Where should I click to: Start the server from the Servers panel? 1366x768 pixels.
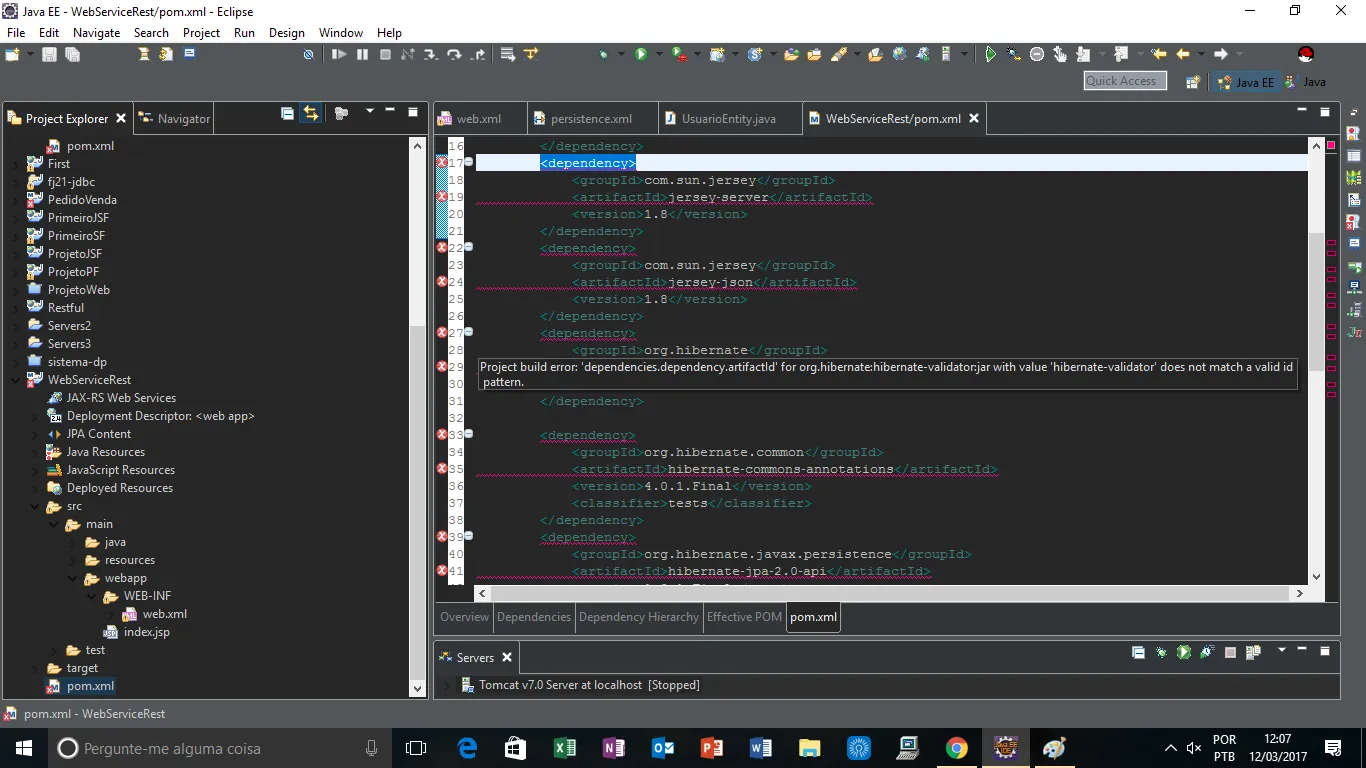[x=1184, y=653]
